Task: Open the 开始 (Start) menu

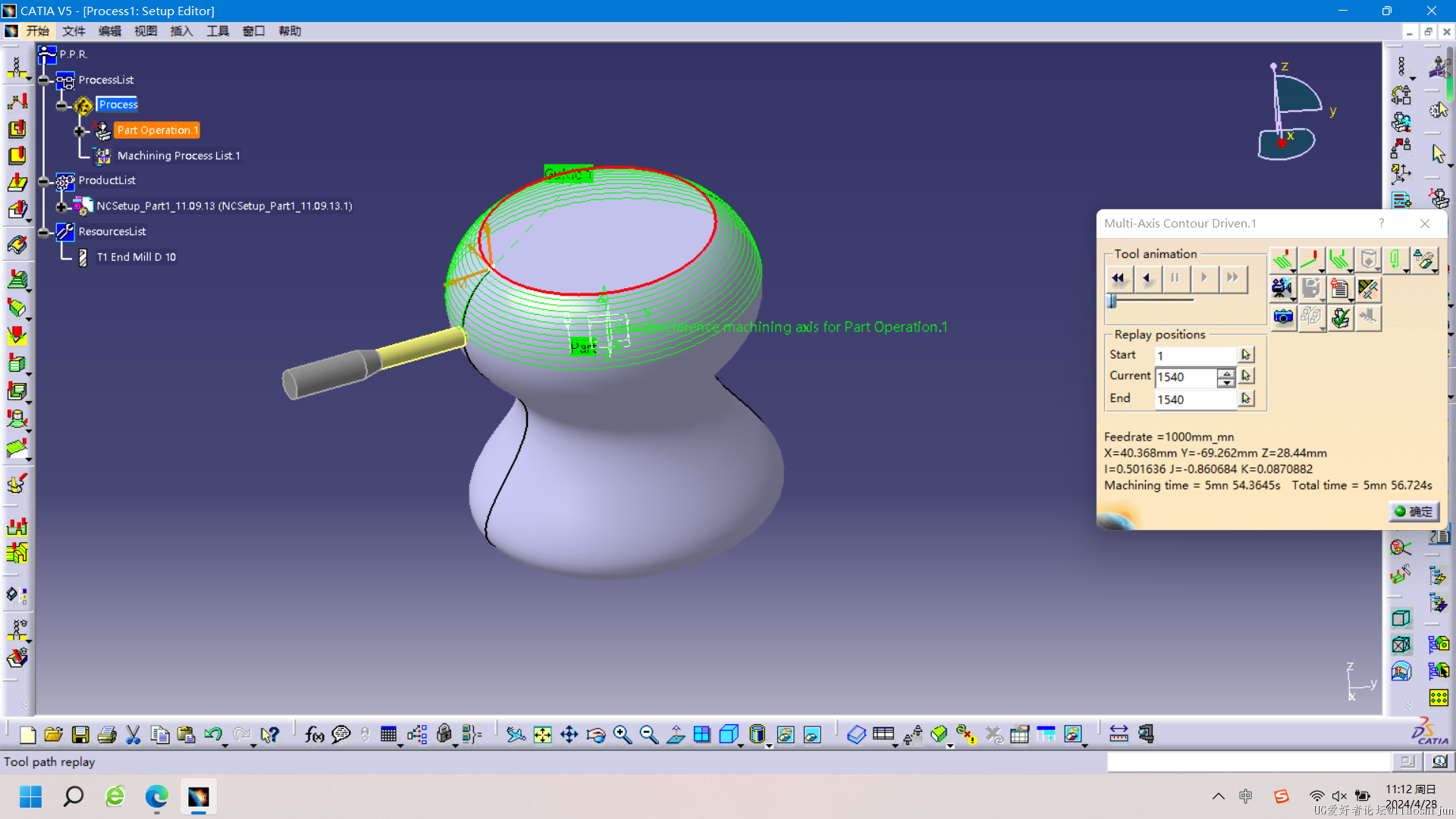Action: click(x=38, y=31)
